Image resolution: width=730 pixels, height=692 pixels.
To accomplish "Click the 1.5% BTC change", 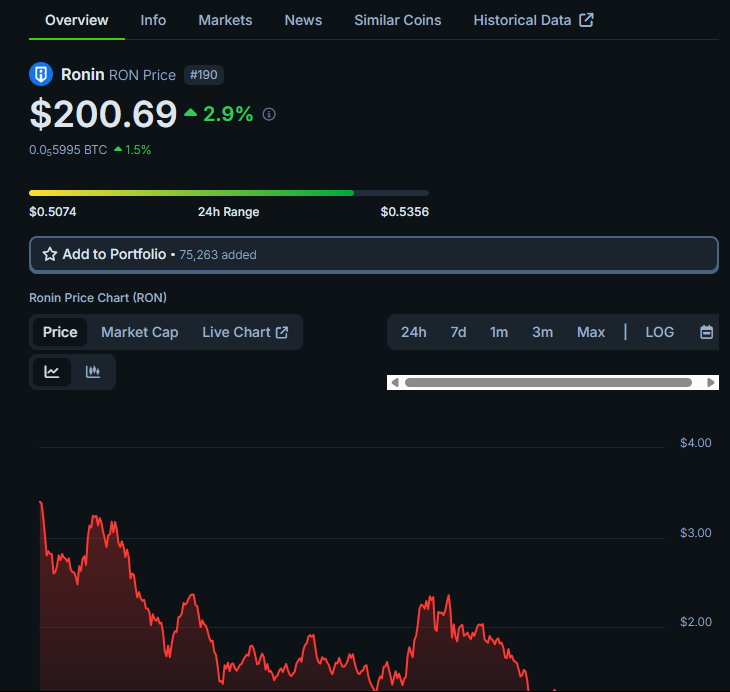I will click(138, 150).
